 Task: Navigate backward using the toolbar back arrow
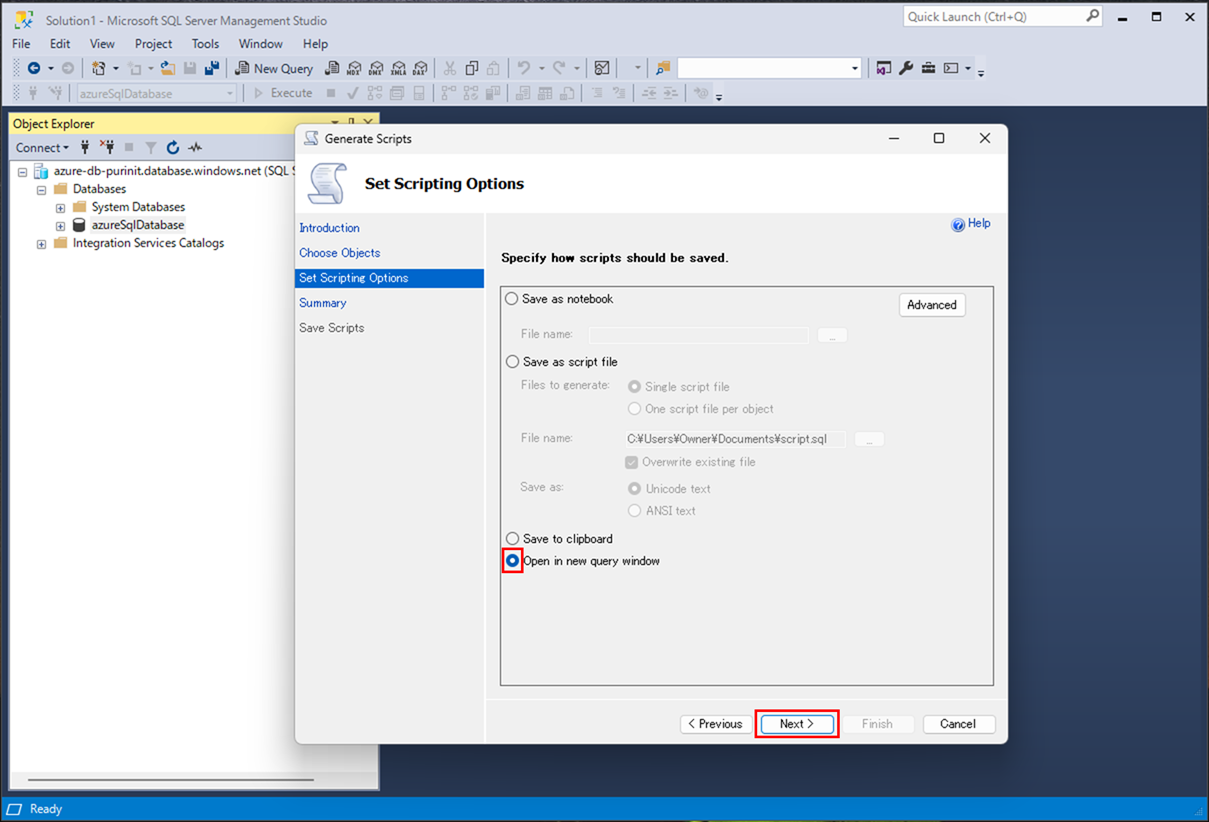pyautogui.click(x=34, y=68)
